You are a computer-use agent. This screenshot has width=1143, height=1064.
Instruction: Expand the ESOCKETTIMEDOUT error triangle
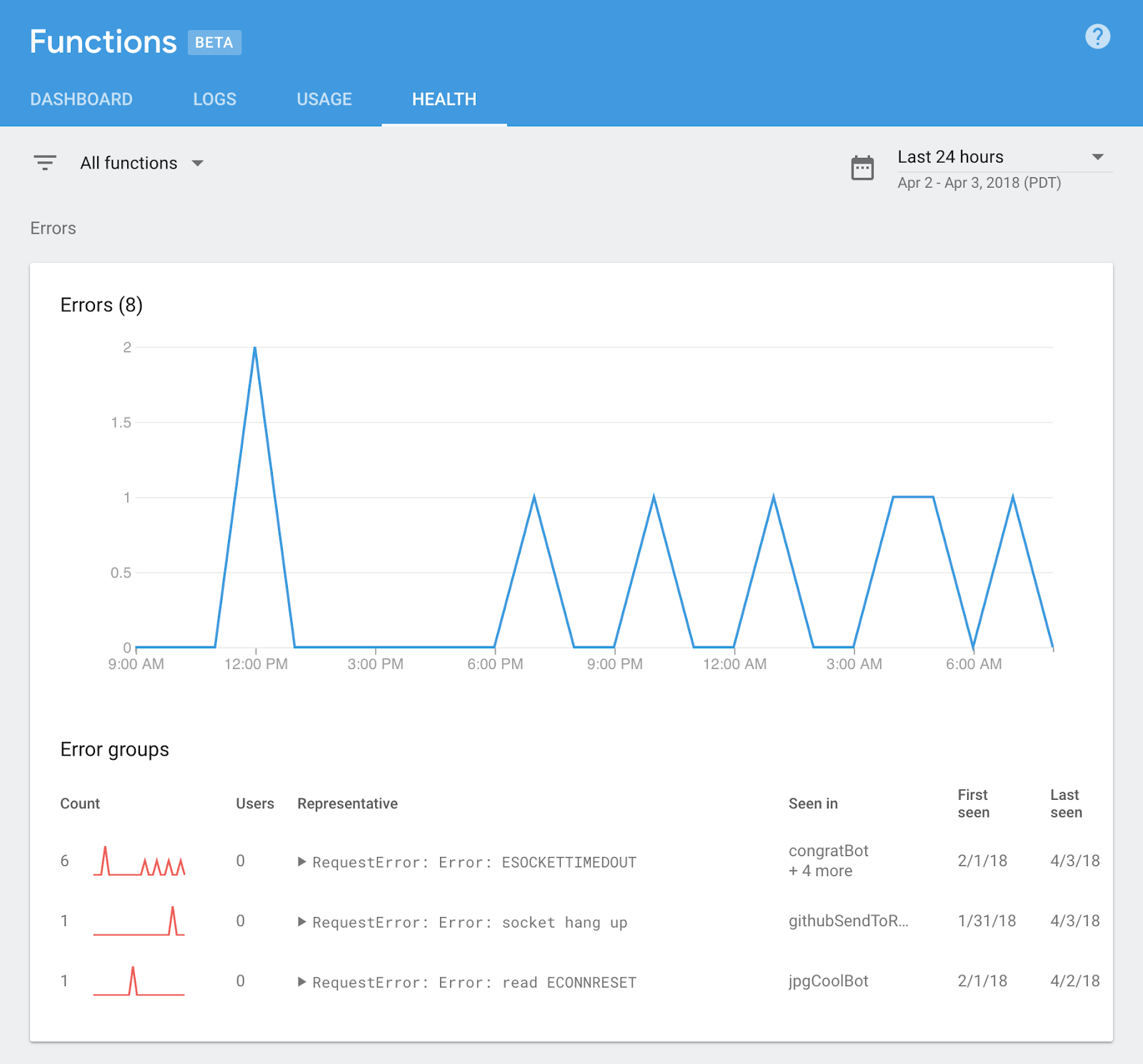point(302,862)
